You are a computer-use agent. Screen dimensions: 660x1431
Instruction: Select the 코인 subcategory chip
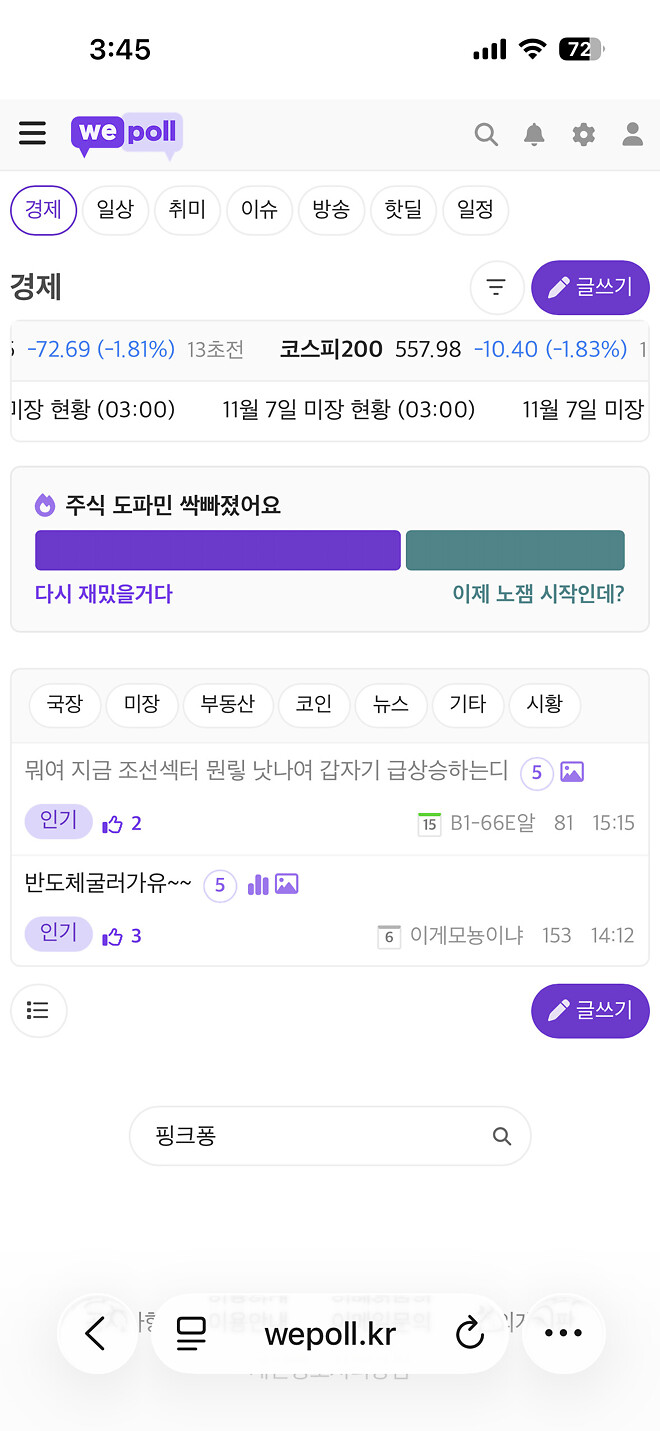[x=313, y=704]
